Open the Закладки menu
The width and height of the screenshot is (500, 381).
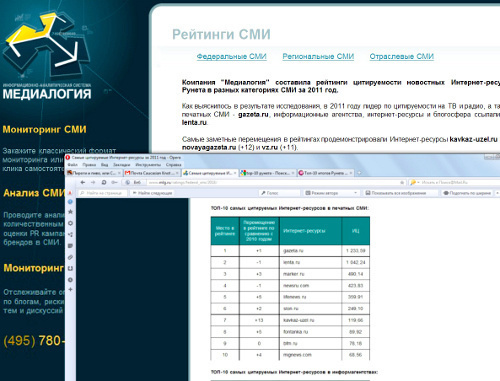[x=121, y=165]
